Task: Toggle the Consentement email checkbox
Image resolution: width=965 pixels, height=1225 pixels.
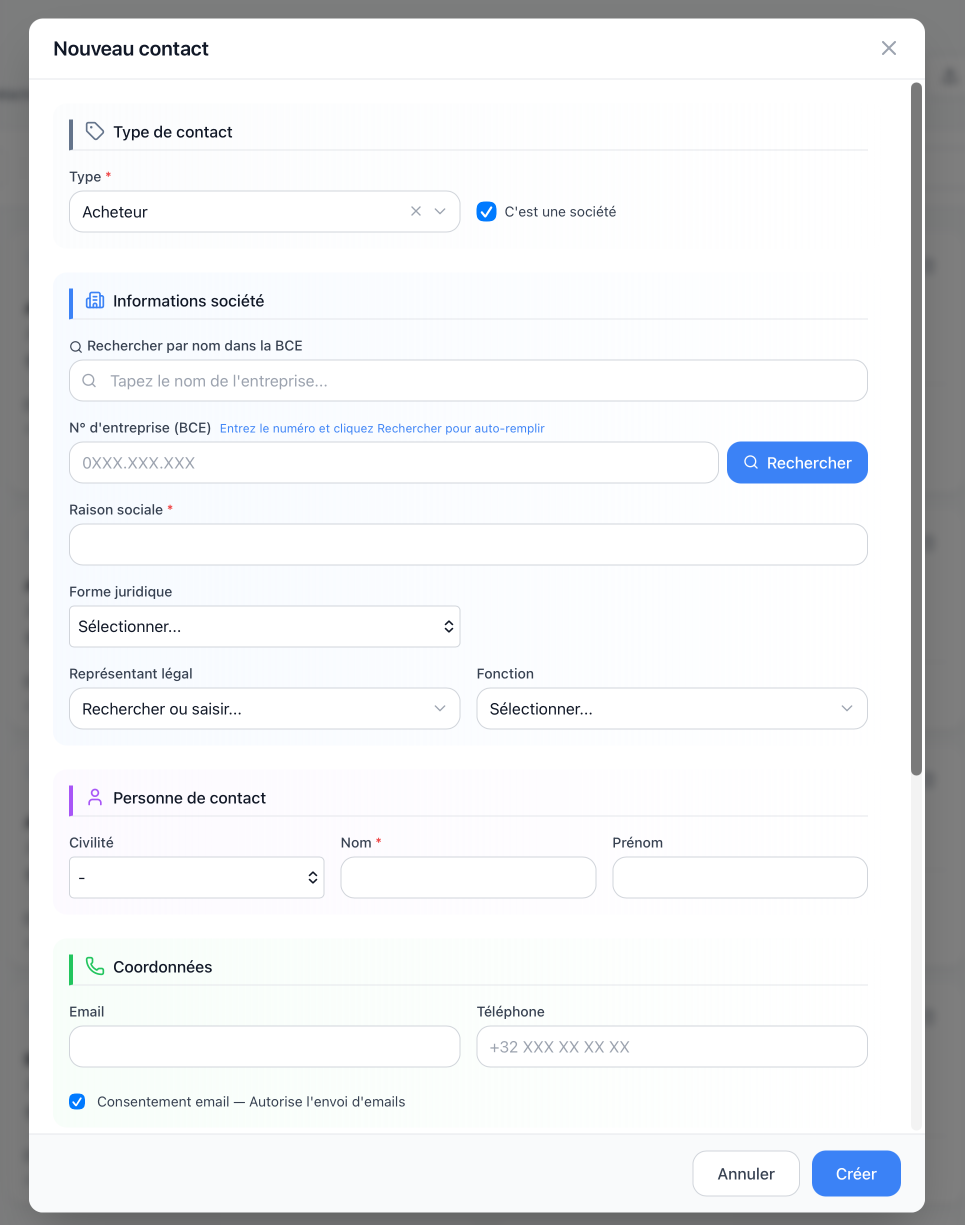Action: coord(77,1102)
